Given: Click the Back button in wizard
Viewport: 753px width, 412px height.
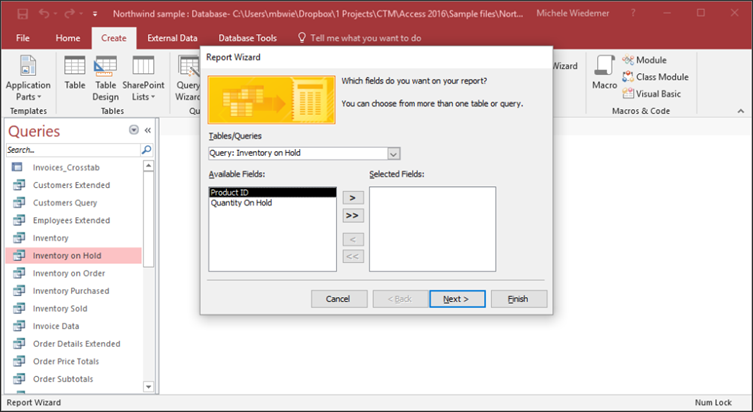Looking at the screenshot, I should click(400, 299).
